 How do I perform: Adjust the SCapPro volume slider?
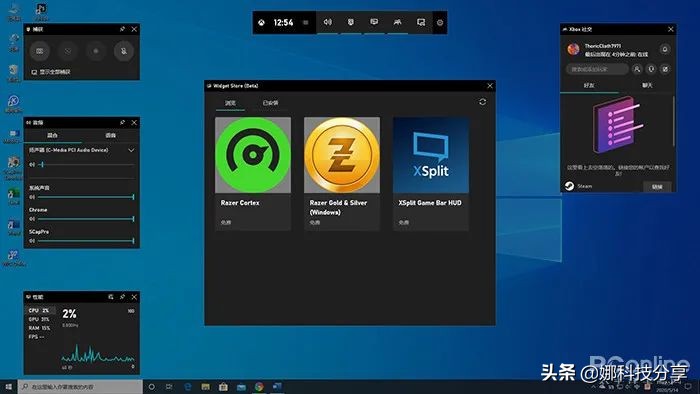point(86,241)
